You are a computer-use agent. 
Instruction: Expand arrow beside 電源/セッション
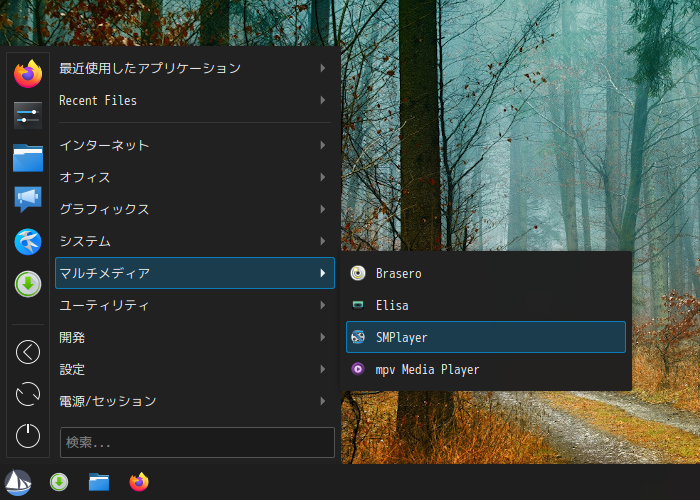(x=322, y=401)
